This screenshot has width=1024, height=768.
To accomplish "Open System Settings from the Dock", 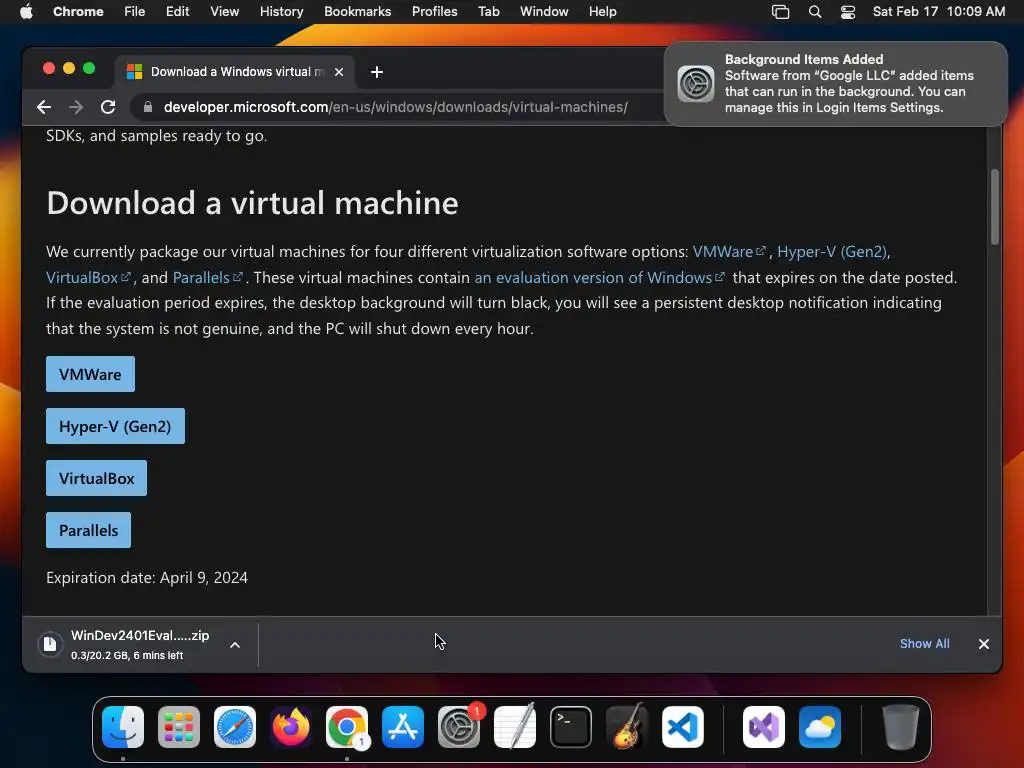I will pyautogui.click(x=458, y=727).
